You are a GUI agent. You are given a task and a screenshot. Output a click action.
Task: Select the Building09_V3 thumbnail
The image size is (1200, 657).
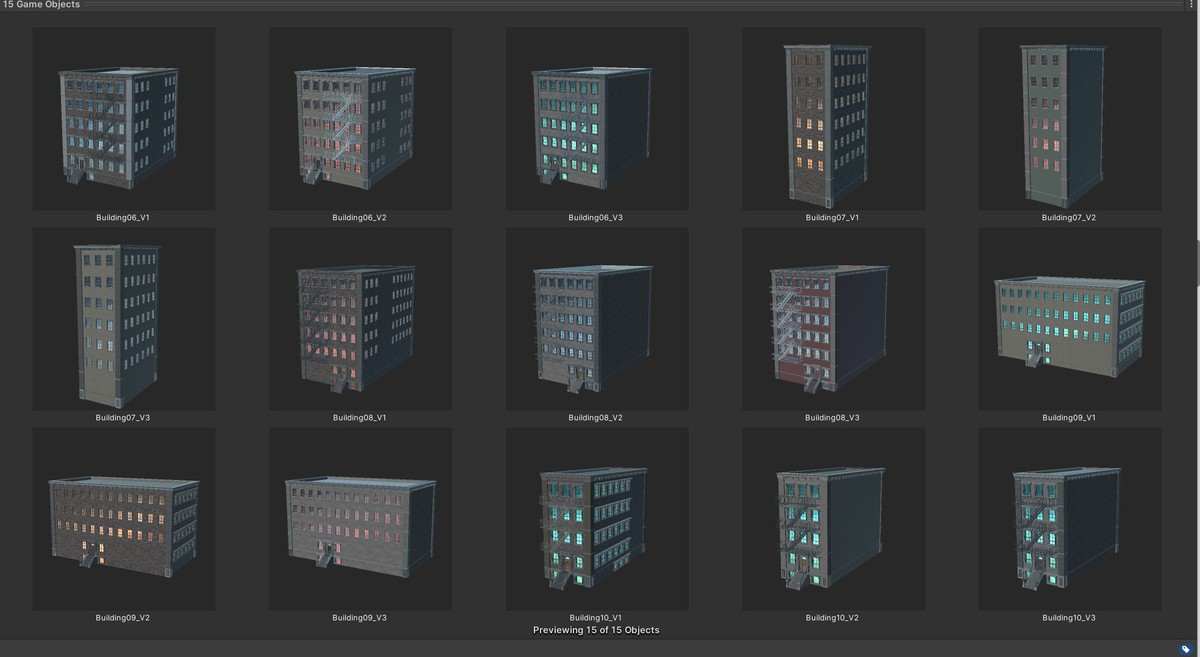[359, 518]
